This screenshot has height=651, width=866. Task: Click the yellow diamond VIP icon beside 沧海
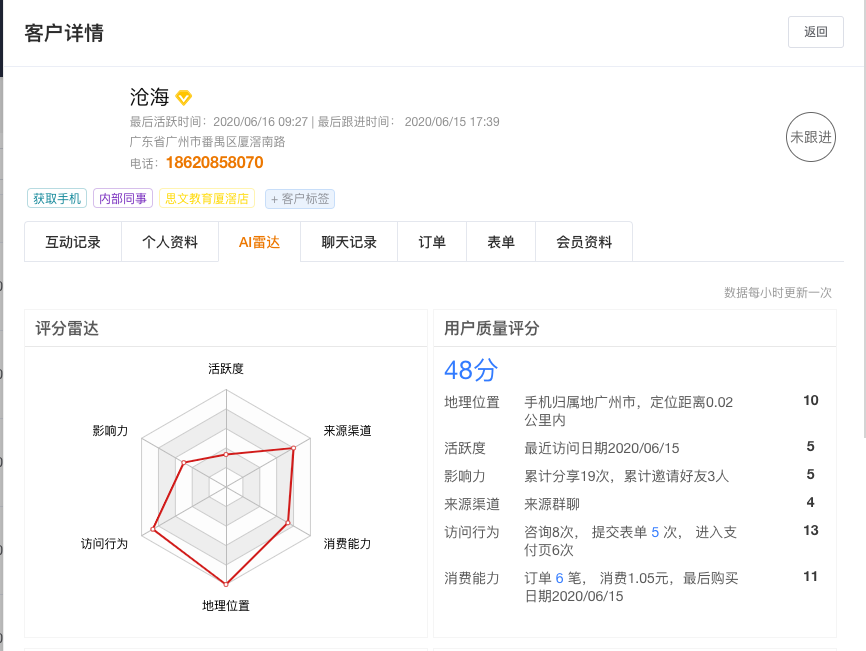tap(183, 98)
